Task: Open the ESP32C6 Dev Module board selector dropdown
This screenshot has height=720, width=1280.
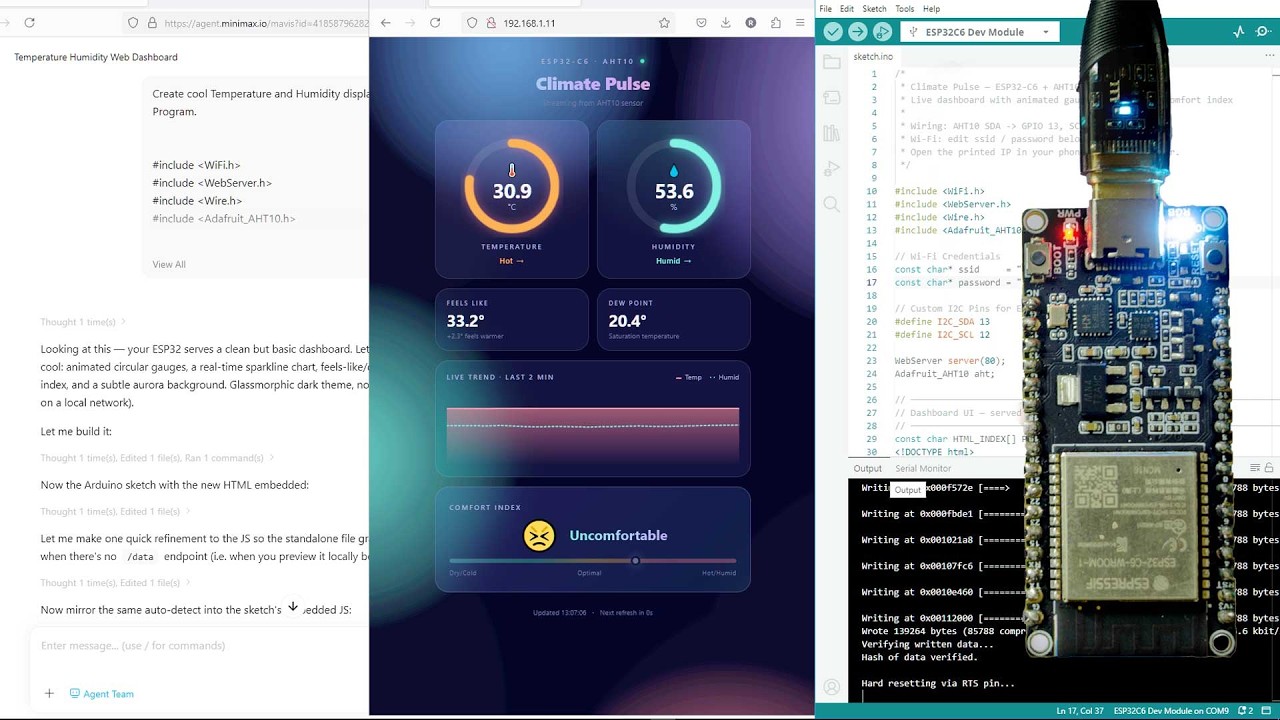Action: click(x=978, y=32)
